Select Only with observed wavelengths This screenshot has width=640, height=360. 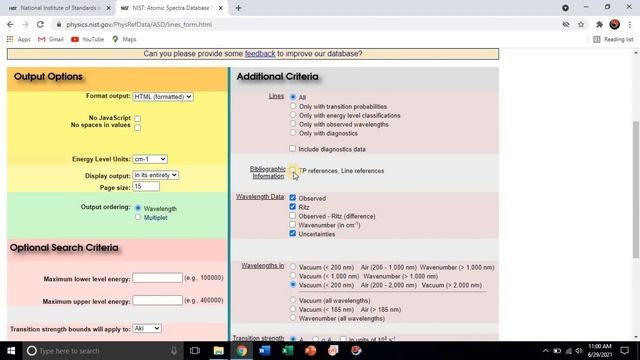click(x=293, y=124)
